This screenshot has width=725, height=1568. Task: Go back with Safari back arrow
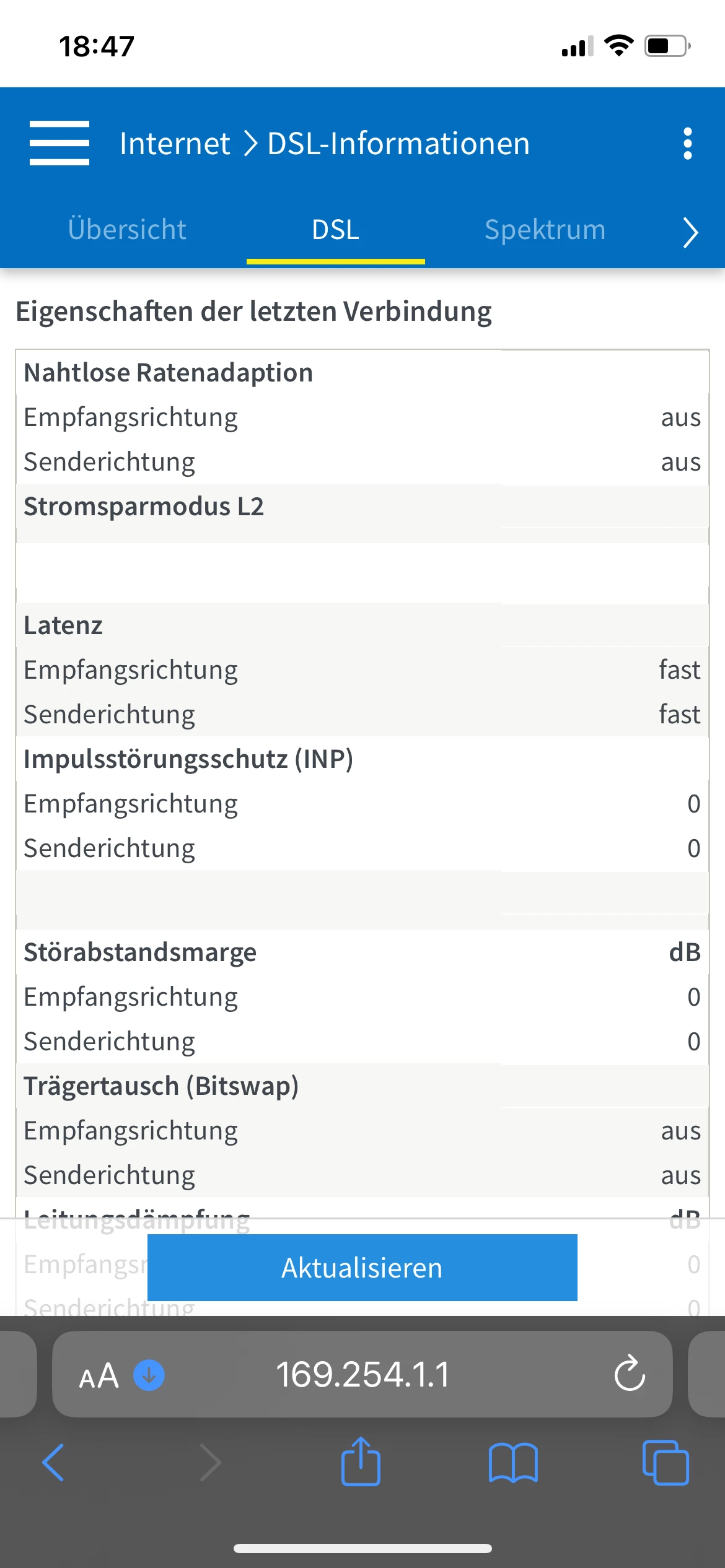tap(53, 1463)
